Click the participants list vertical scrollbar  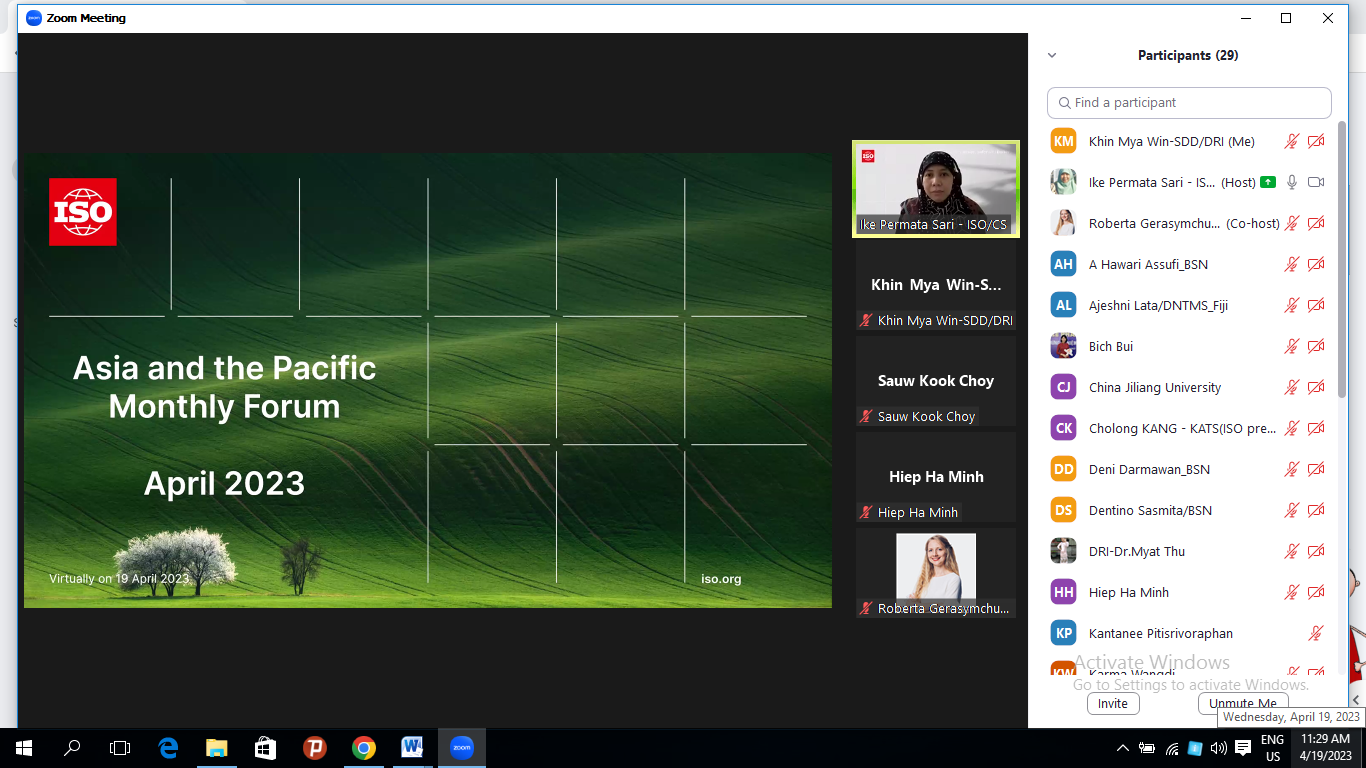[1342, 260]
